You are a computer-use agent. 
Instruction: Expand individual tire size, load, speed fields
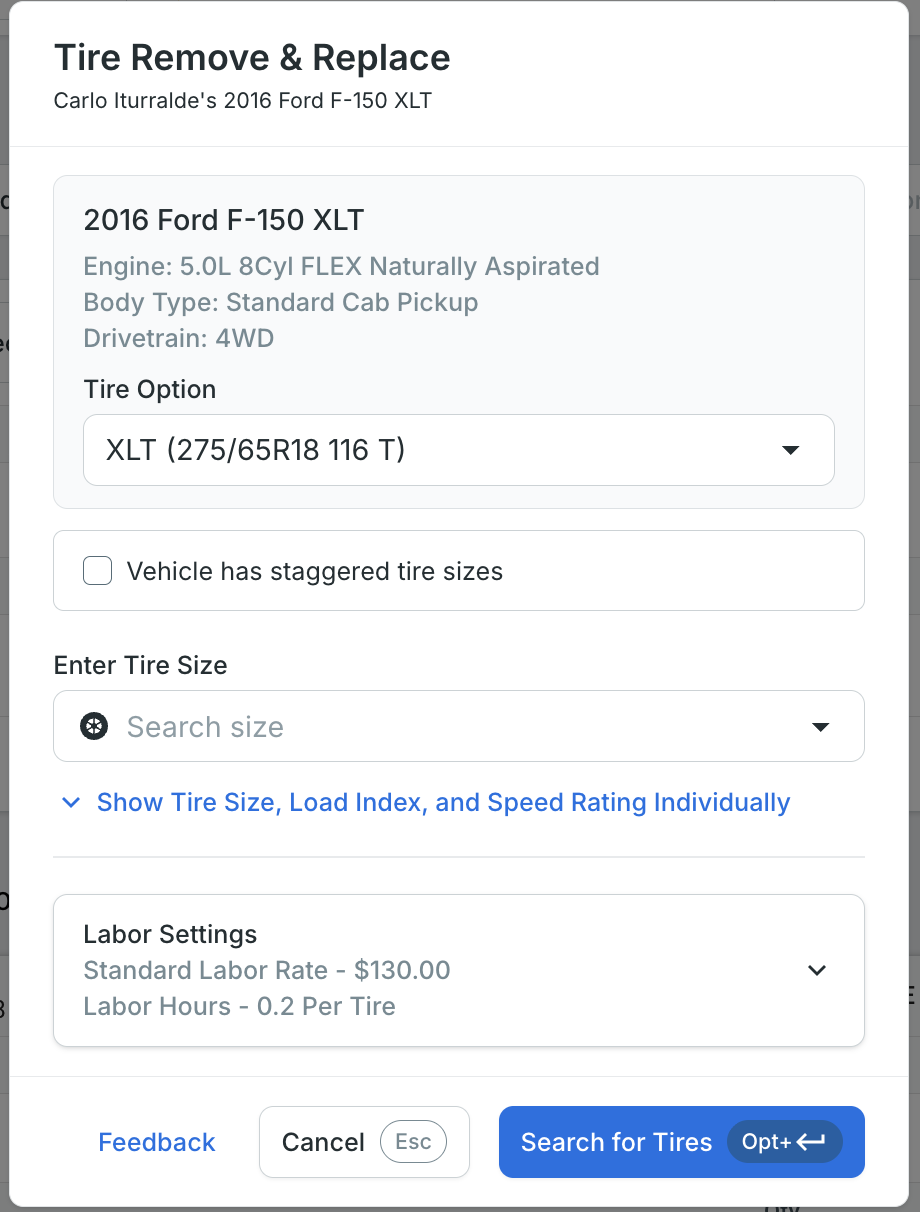443,803
